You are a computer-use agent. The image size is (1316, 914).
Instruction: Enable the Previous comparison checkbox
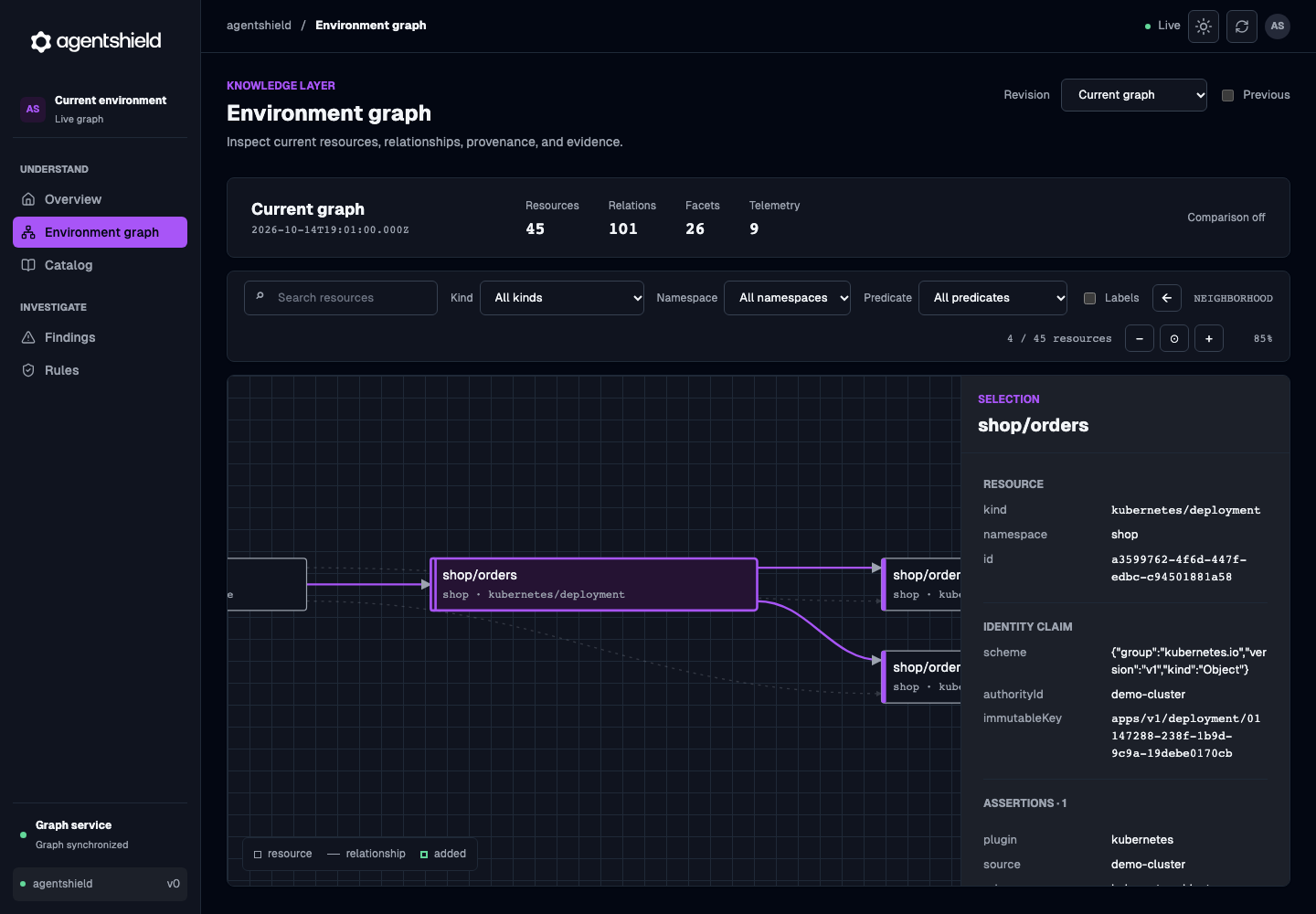[x=1228, y=95]
